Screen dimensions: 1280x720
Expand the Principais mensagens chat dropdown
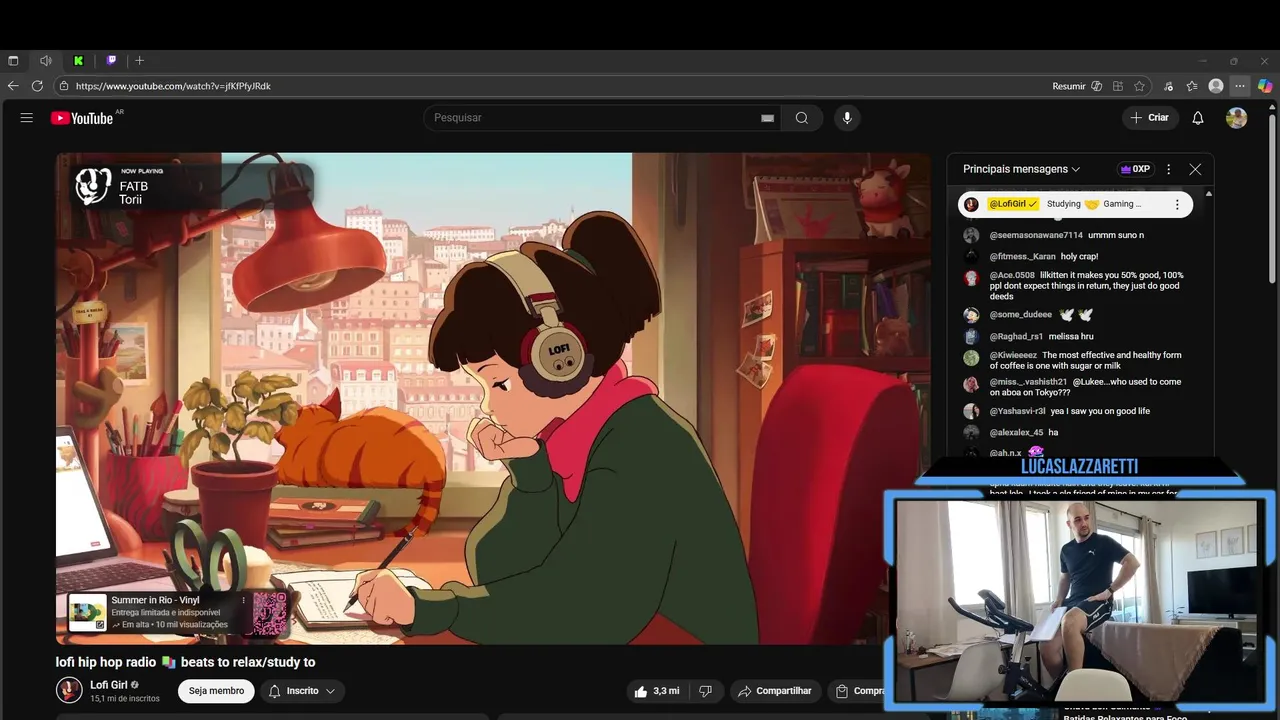click(x=1021, y=169)
